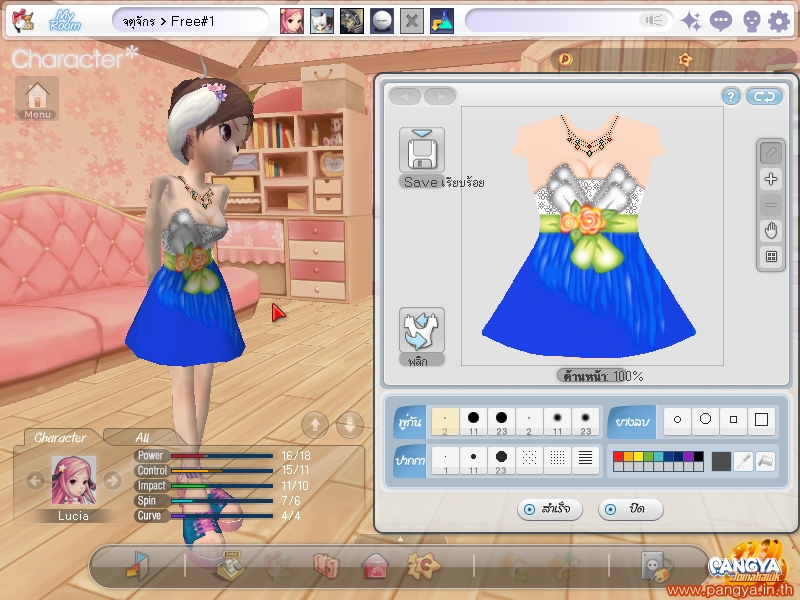Go to next character with right arrow
The height and width of the screenshot is (600, 800).
pyautogui.click(x=112, y=480)
